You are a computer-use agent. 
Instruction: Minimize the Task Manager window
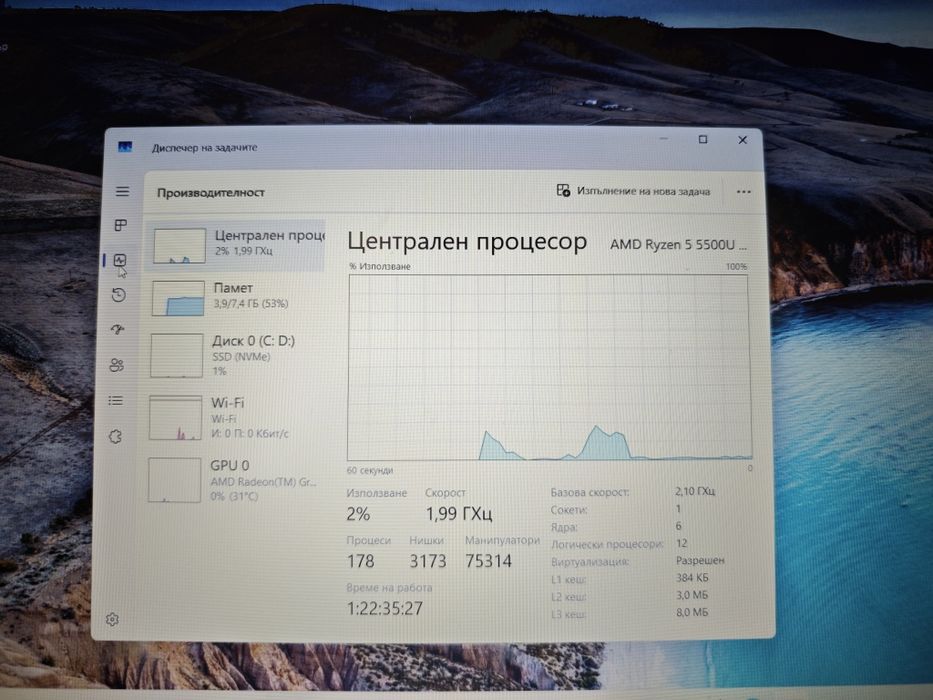coord(664,139)
